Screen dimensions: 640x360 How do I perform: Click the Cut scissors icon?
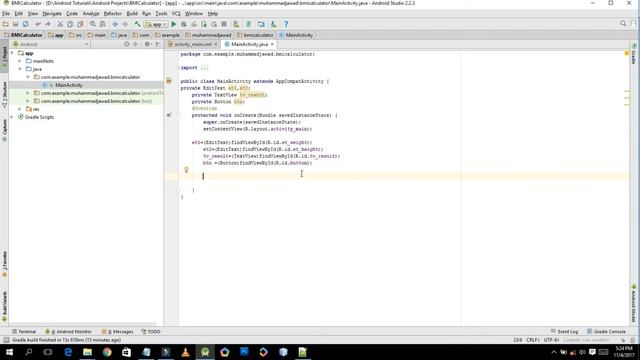coord(60,24)
